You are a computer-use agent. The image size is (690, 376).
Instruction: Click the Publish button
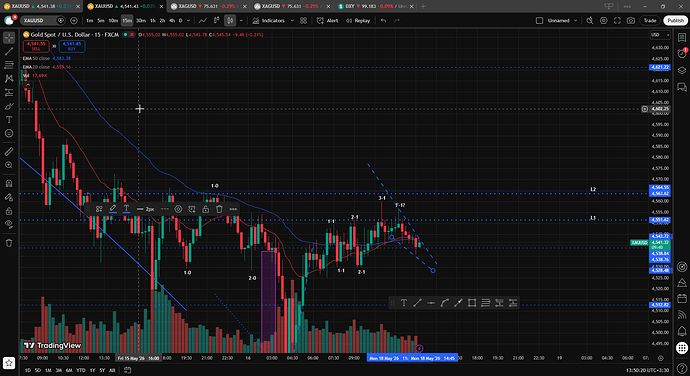(675, 21)
